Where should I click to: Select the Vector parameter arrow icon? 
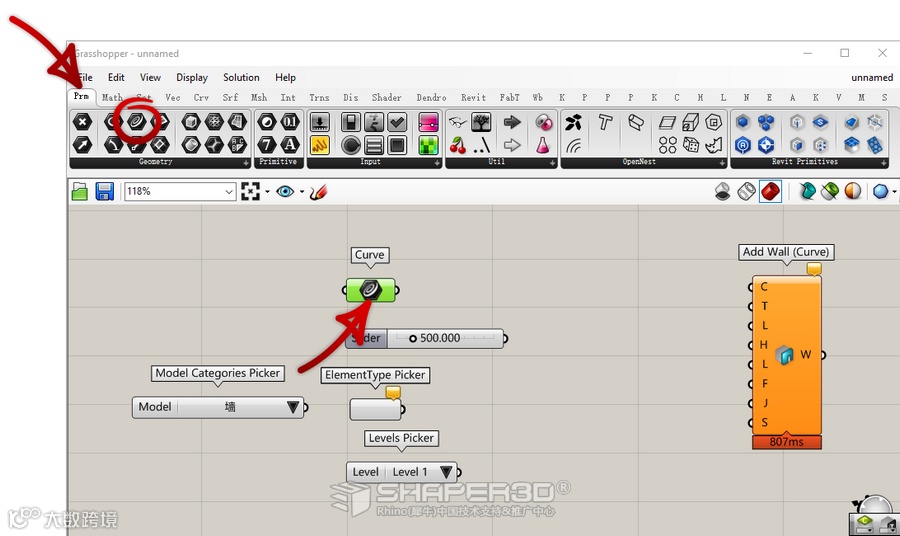tap(83, 145)
